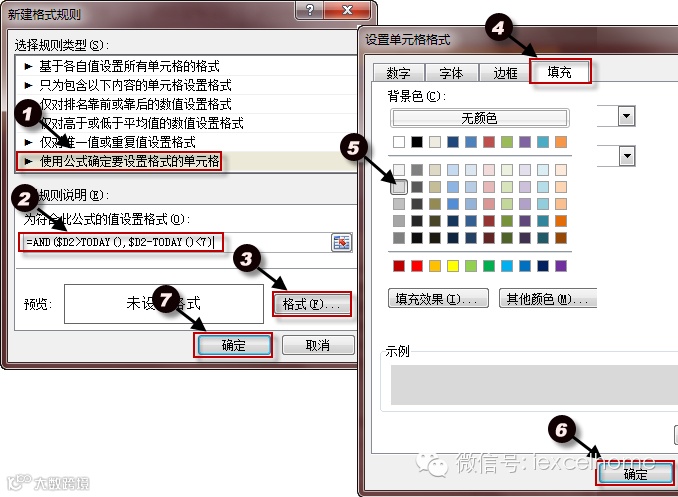
Task: Pick the purple swatch in standard colors row
Action: click(561, 266)
